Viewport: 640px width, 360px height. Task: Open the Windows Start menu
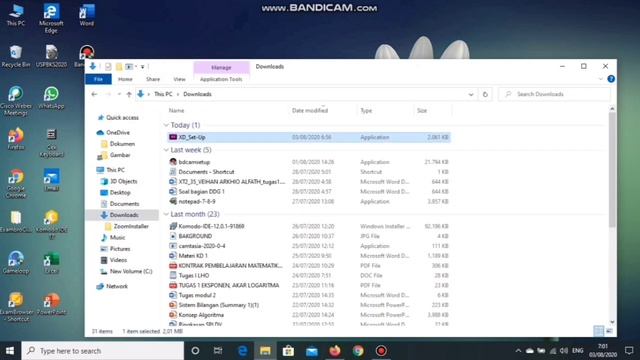[x=10, y=351]
